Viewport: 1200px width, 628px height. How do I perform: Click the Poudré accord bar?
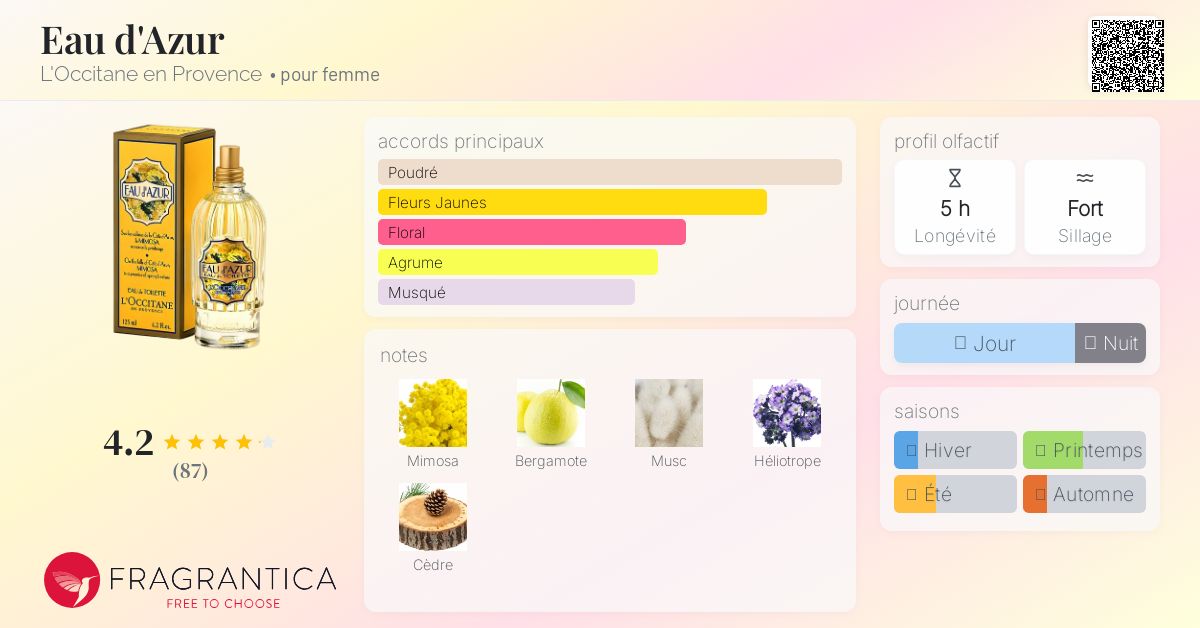(610, 172)
